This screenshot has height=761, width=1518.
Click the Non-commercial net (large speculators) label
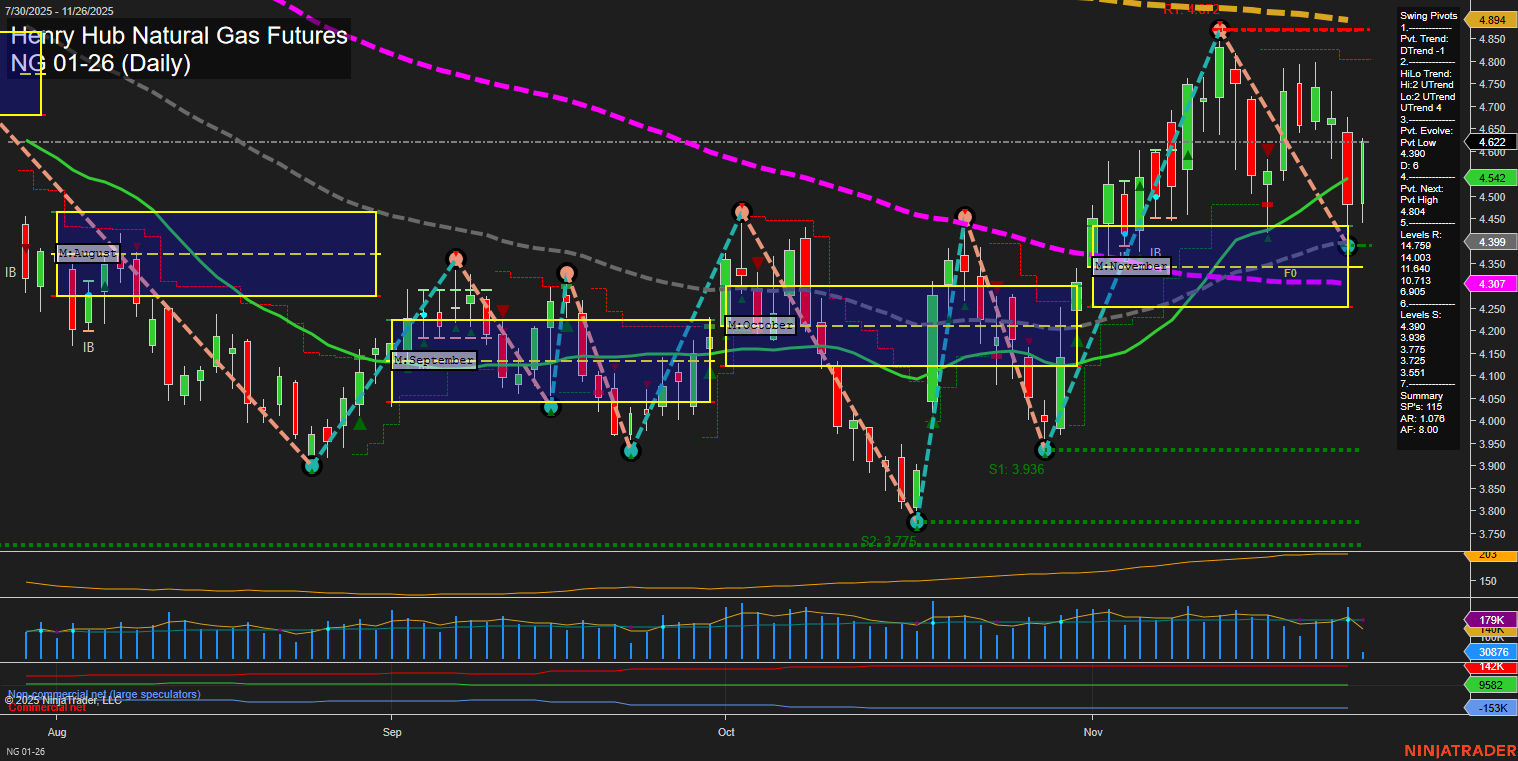point(103,694)
